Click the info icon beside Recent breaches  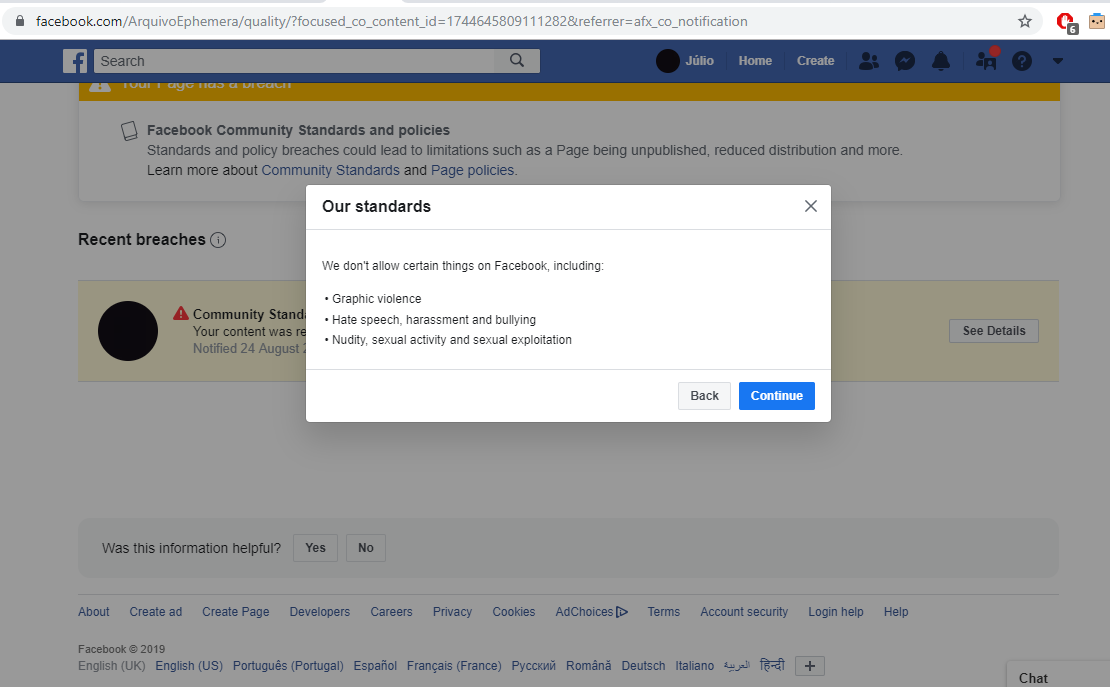(218, 240)
